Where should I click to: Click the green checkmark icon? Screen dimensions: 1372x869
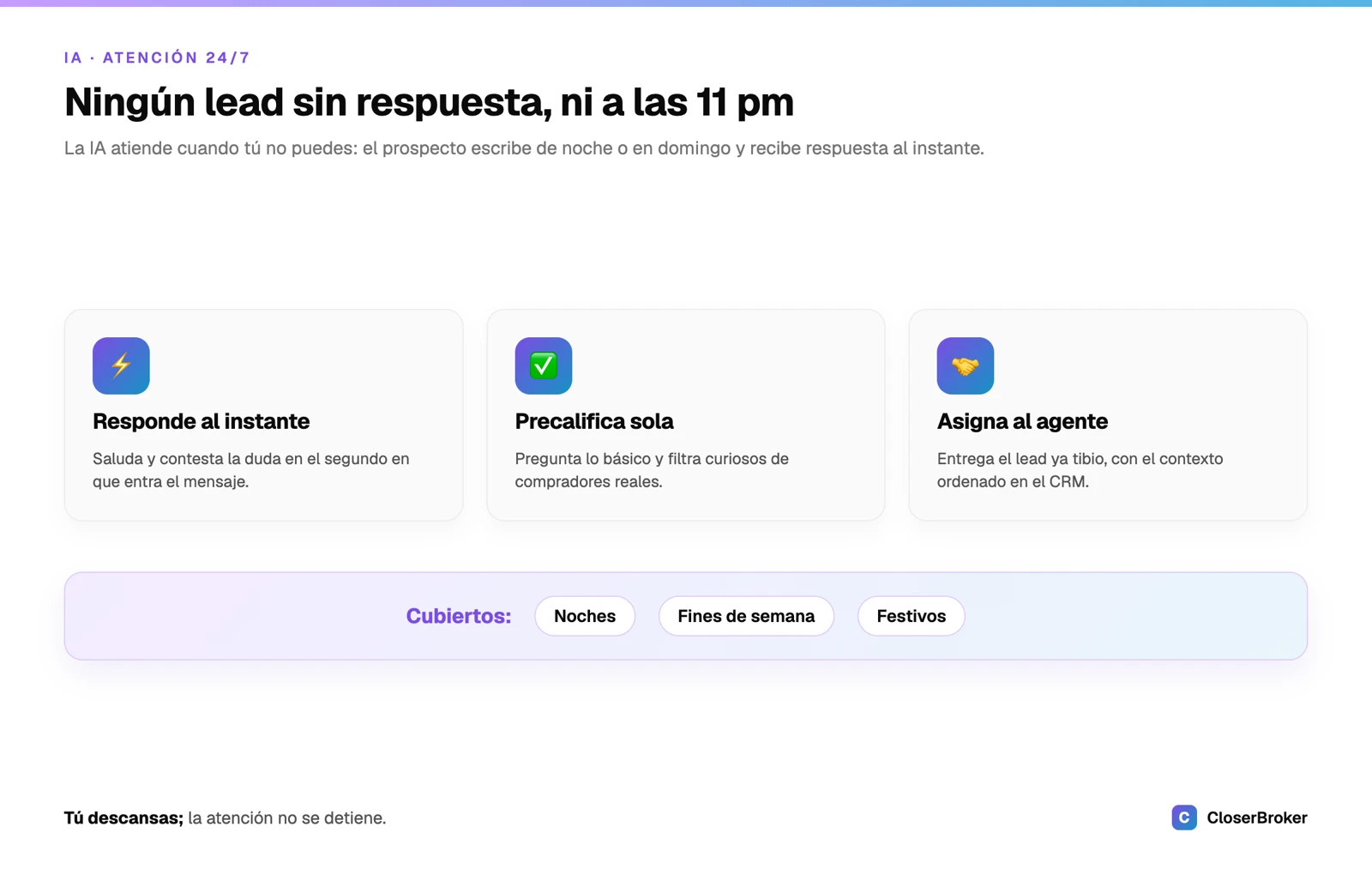[x=543, y=365]
